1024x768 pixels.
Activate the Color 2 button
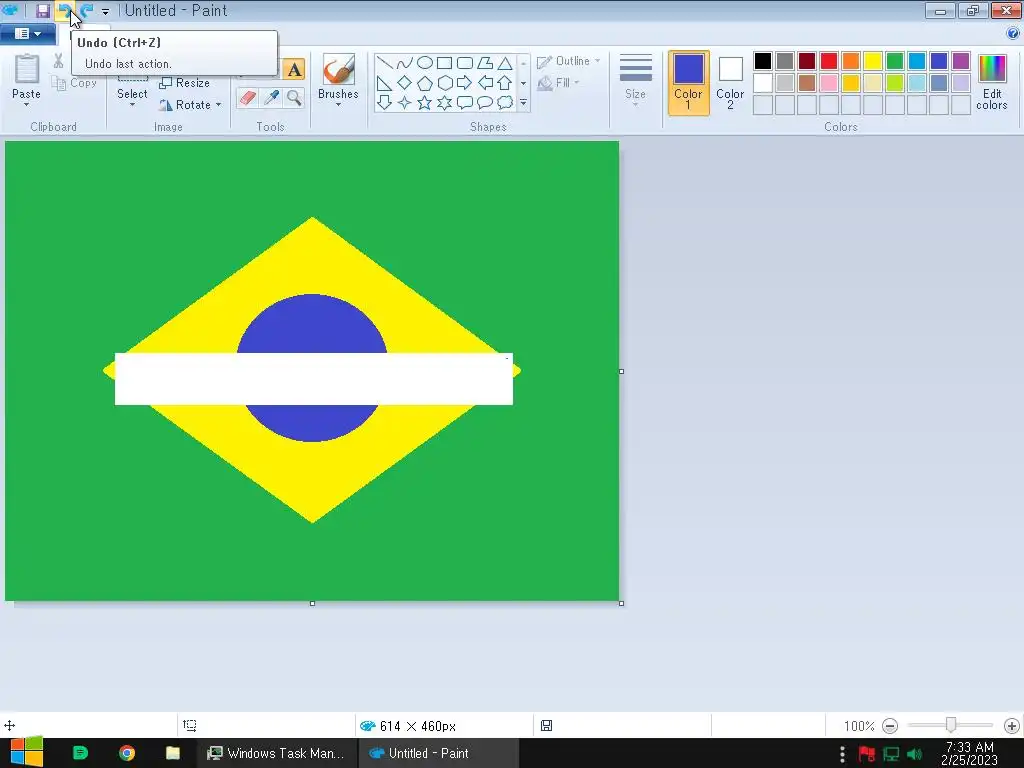pos(730,82)
